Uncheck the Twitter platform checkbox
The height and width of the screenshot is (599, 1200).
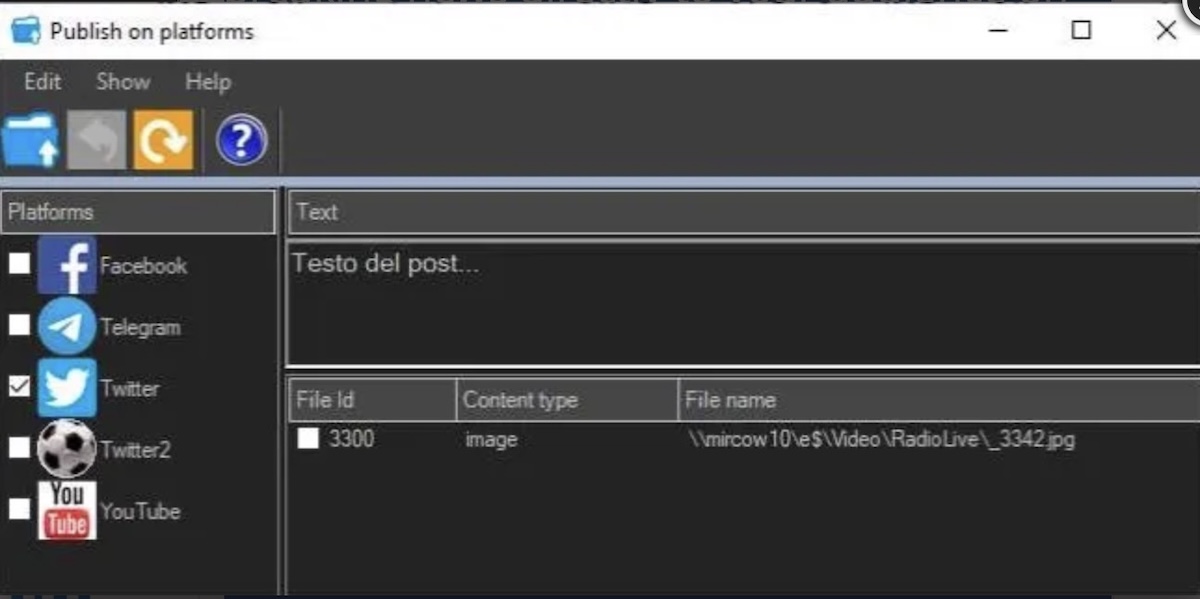click(19, 387)
